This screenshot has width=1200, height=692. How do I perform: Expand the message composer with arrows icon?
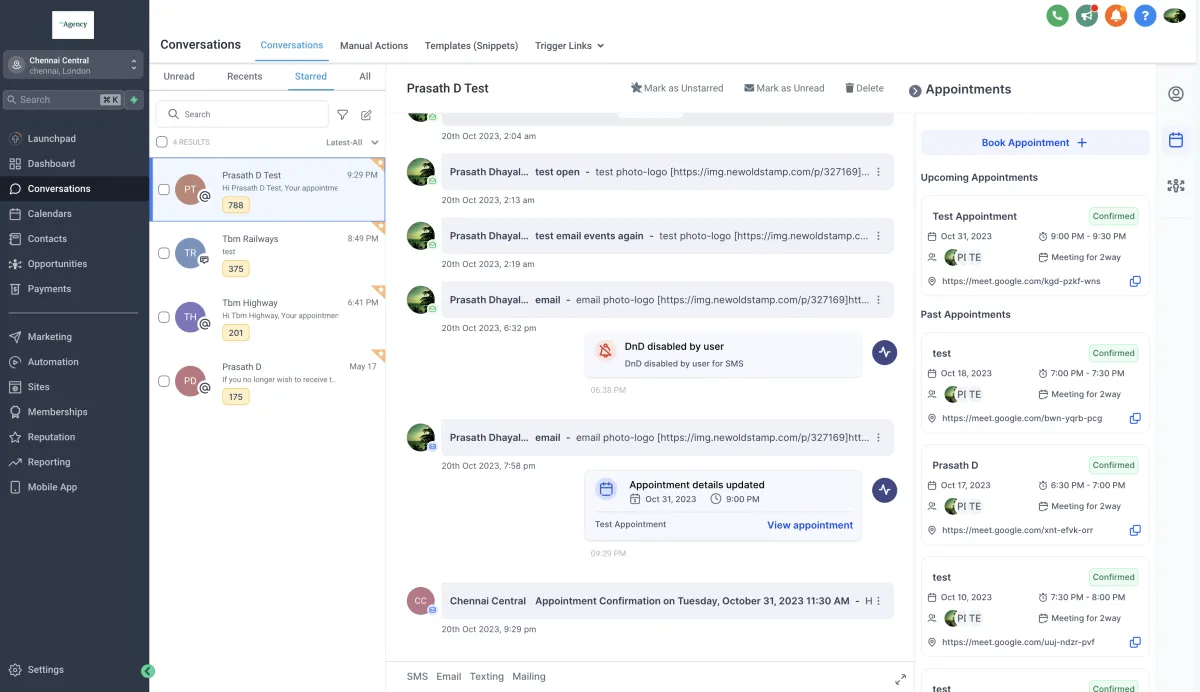coord(900,679)
